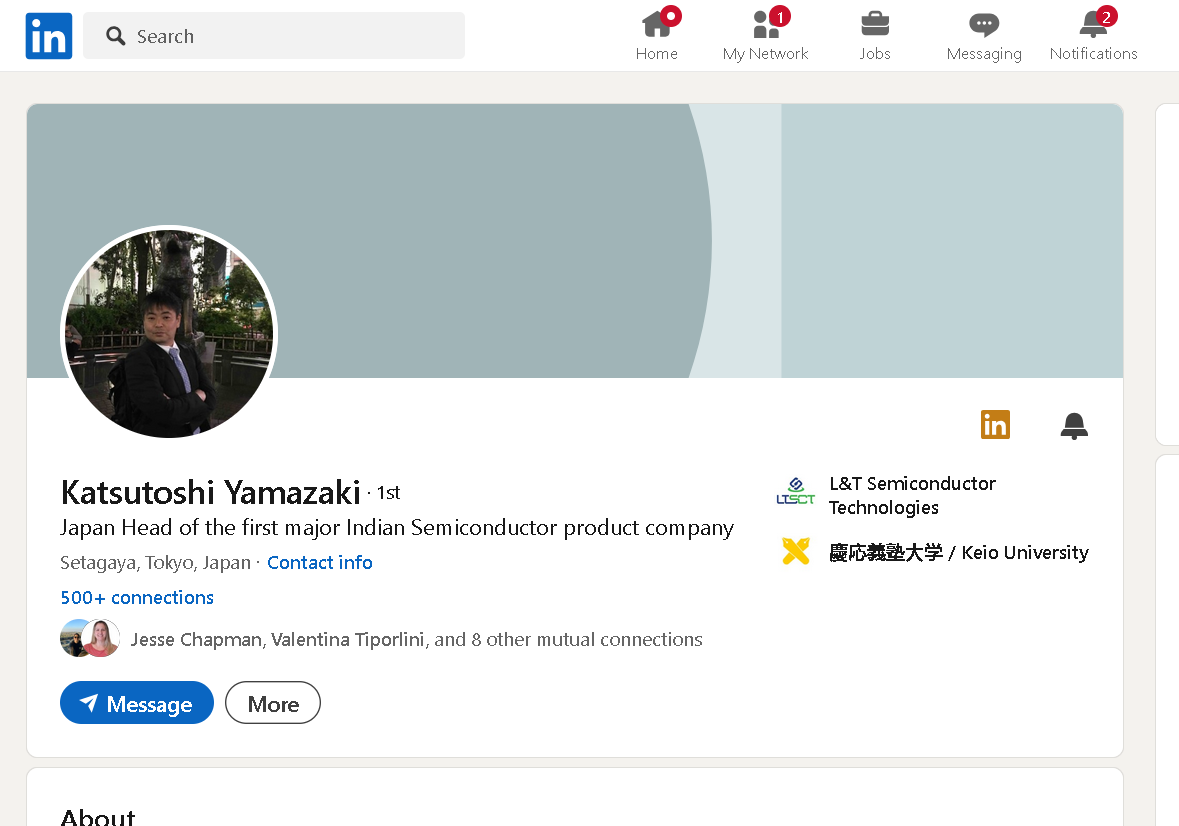This screenshot has width=1179, height=826.
Task: Click the gold LinkedIn Premium badge
Action: click(x=995, y=425)
